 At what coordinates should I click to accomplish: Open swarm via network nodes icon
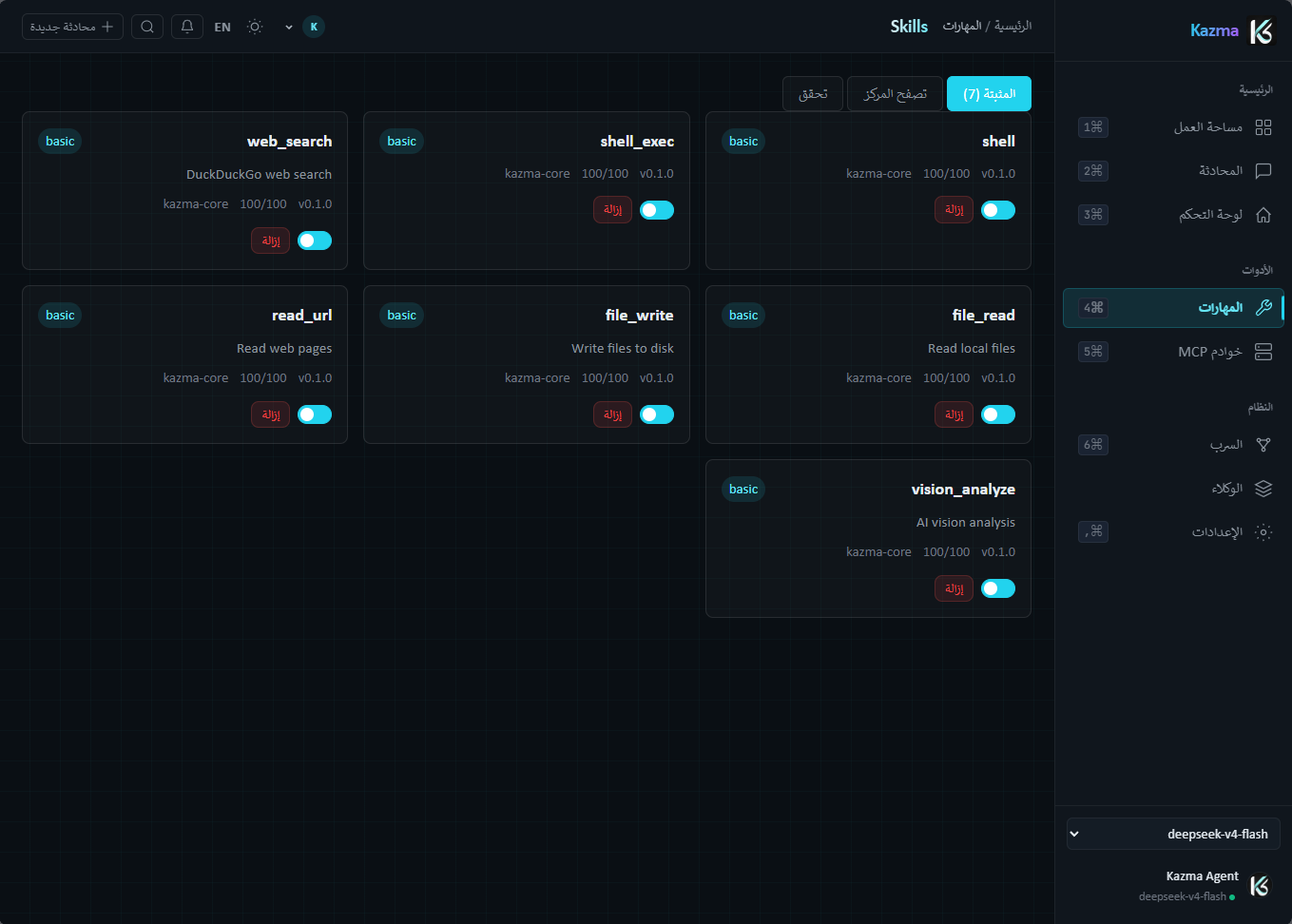[1263, 445]
